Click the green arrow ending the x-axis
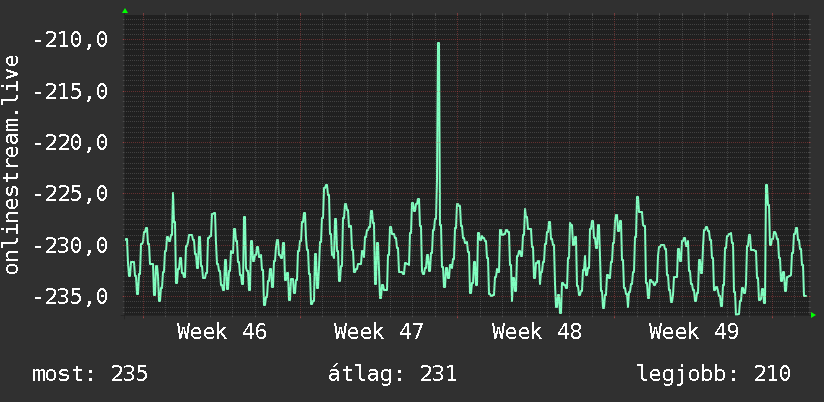This screenshot has height=402, width=824. [x=813, y=315]
